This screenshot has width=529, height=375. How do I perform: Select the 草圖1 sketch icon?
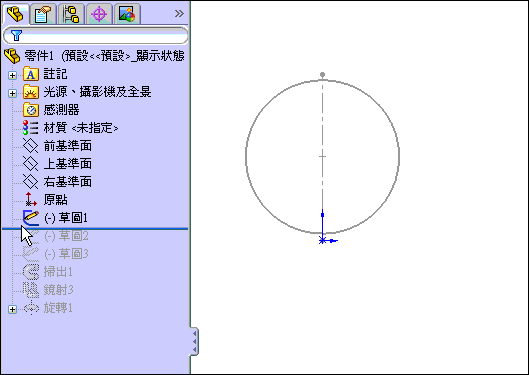point(31,218)
